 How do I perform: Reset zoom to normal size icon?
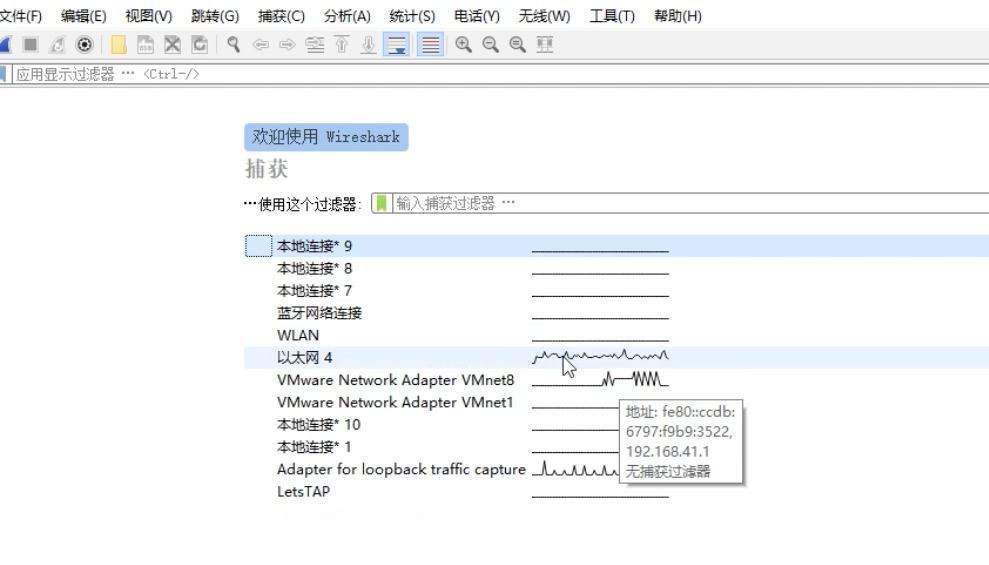click(518, 45)
